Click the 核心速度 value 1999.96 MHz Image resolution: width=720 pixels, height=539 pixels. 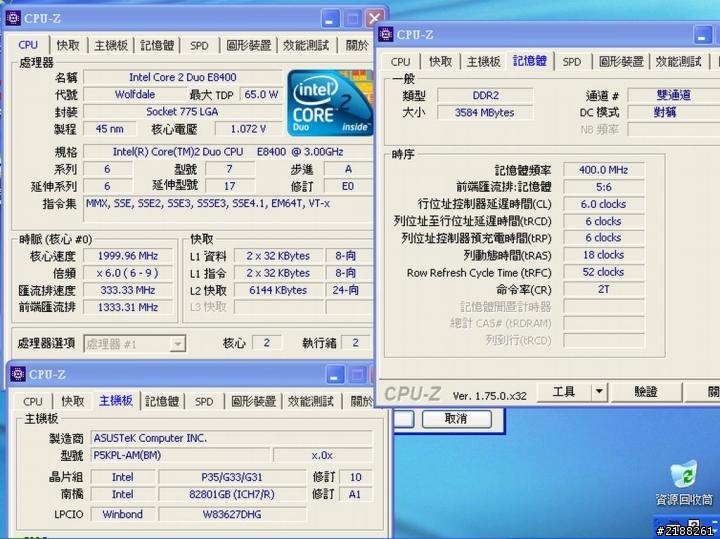pos(128,256)
